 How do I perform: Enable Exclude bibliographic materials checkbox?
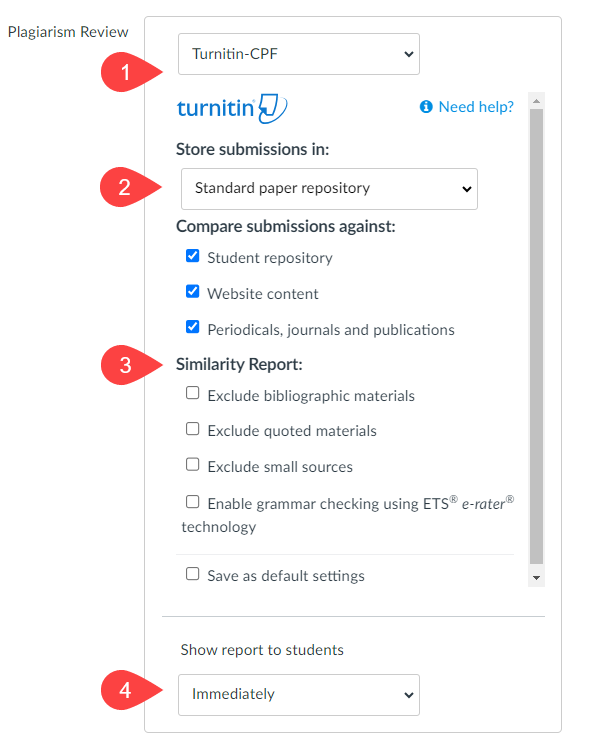[192, 393]
